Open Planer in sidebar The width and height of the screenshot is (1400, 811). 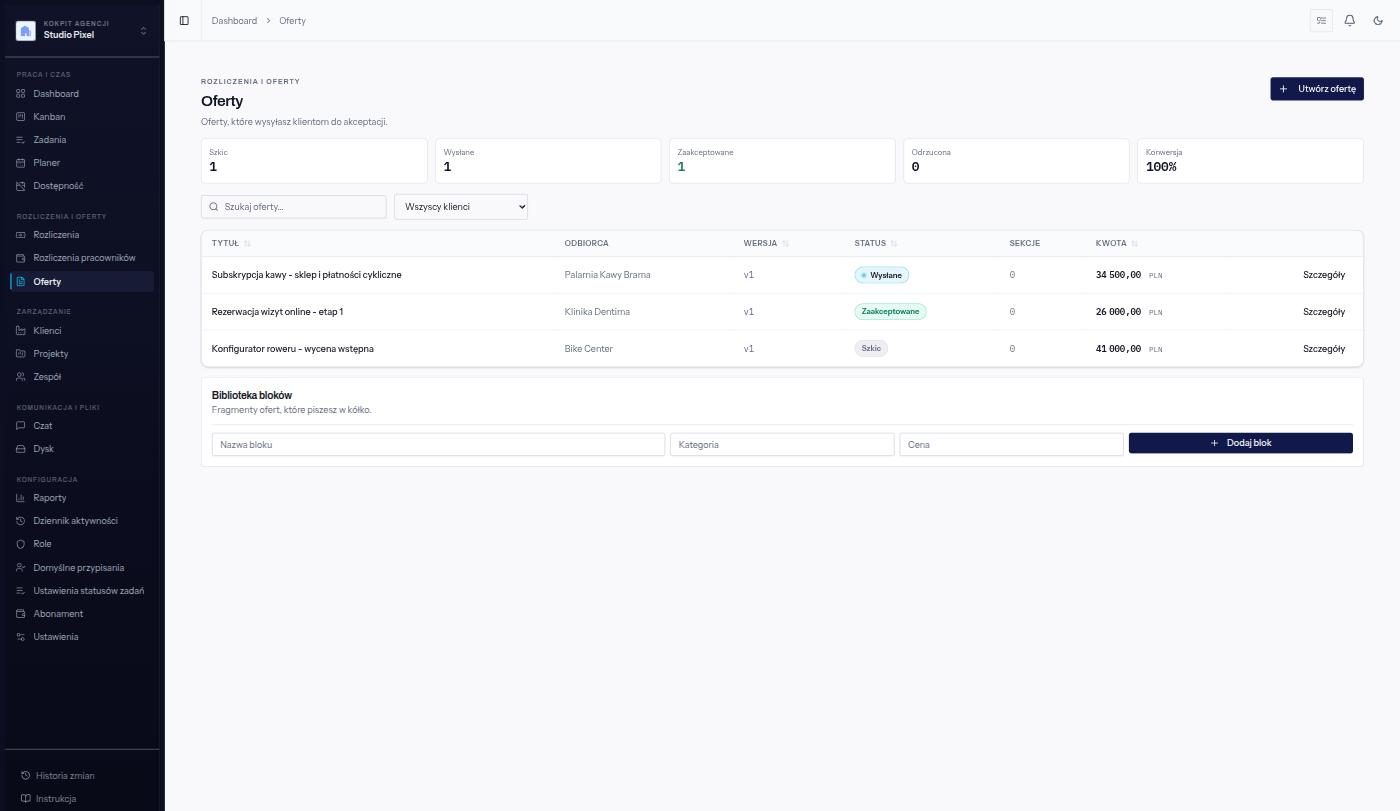pyautogui.click(x=82, y=163)
